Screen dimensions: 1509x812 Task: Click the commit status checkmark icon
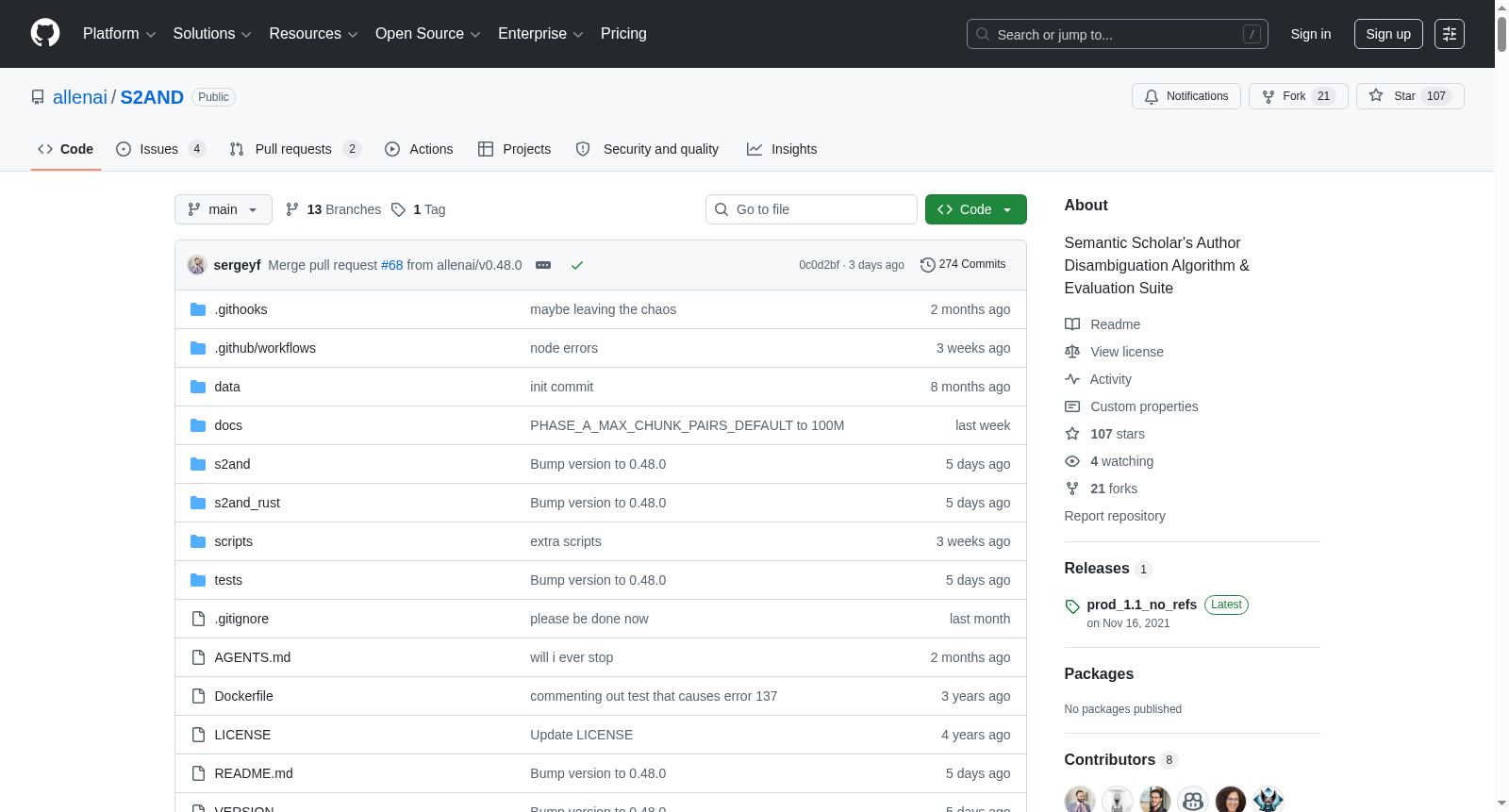tap(577, 265)
